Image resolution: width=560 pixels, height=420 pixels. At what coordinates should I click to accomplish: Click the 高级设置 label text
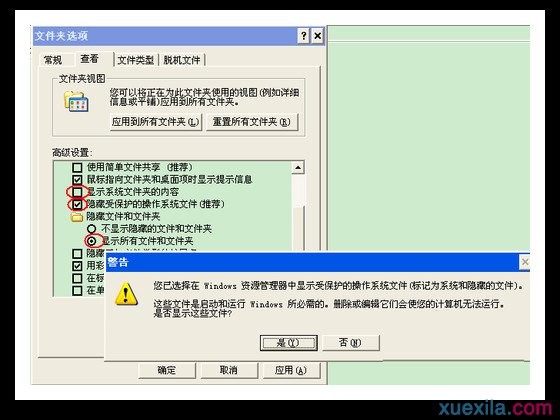tap(72, 153)
